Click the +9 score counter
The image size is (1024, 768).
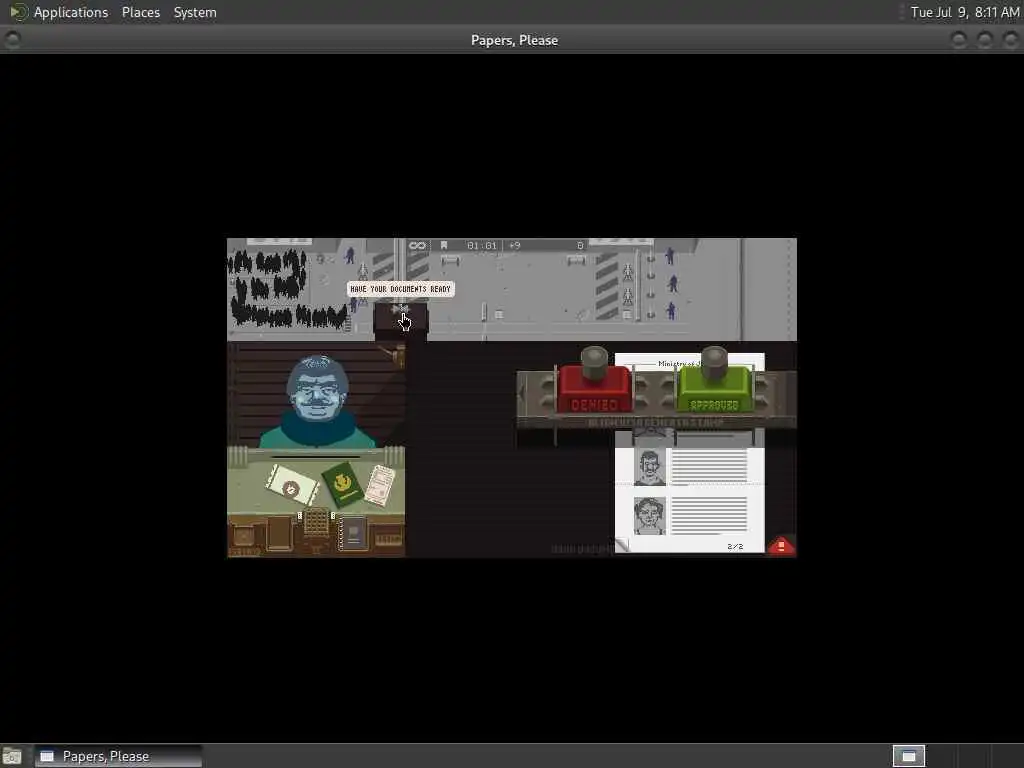[x=515, y=246]
